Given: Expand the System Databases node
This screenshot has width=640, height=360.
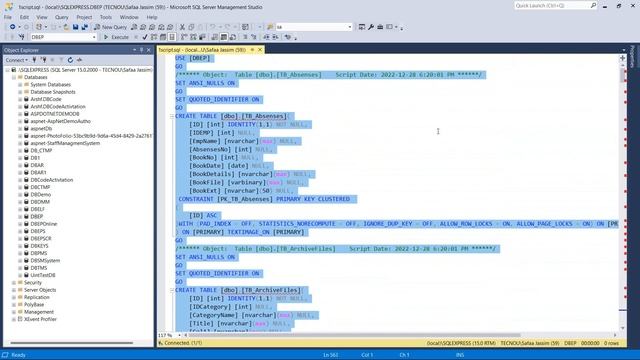Looking at the screenshot, I should (20, 84).
